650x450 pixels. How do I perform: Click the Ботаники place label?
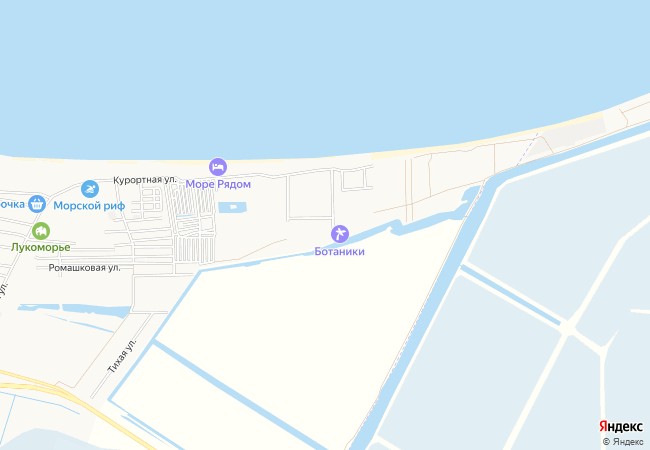point(340,252)
